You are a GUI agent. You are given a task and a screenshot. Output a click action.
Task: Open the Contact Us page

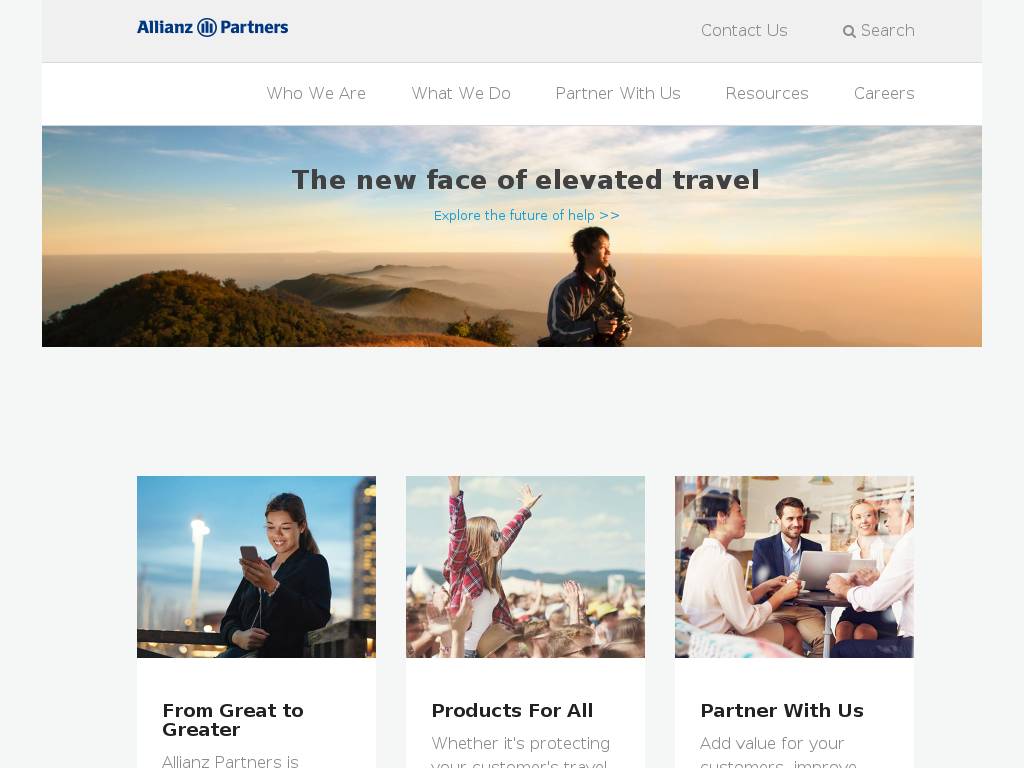744,31
